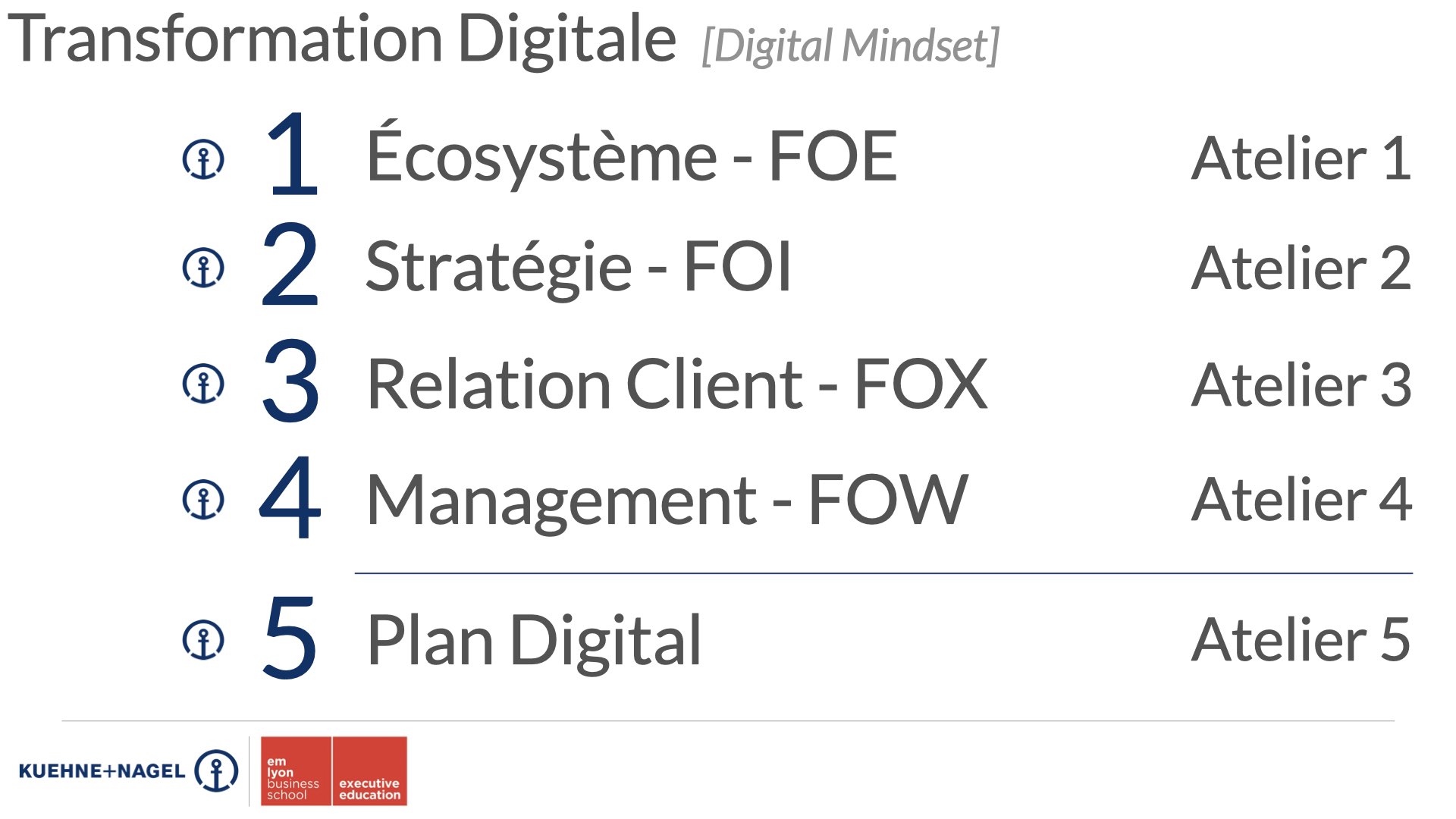Image resolution: width=1456 pixels, height=819 pixels.
Task: Click the Atelier 1 label
Action: click(1301, 158)
